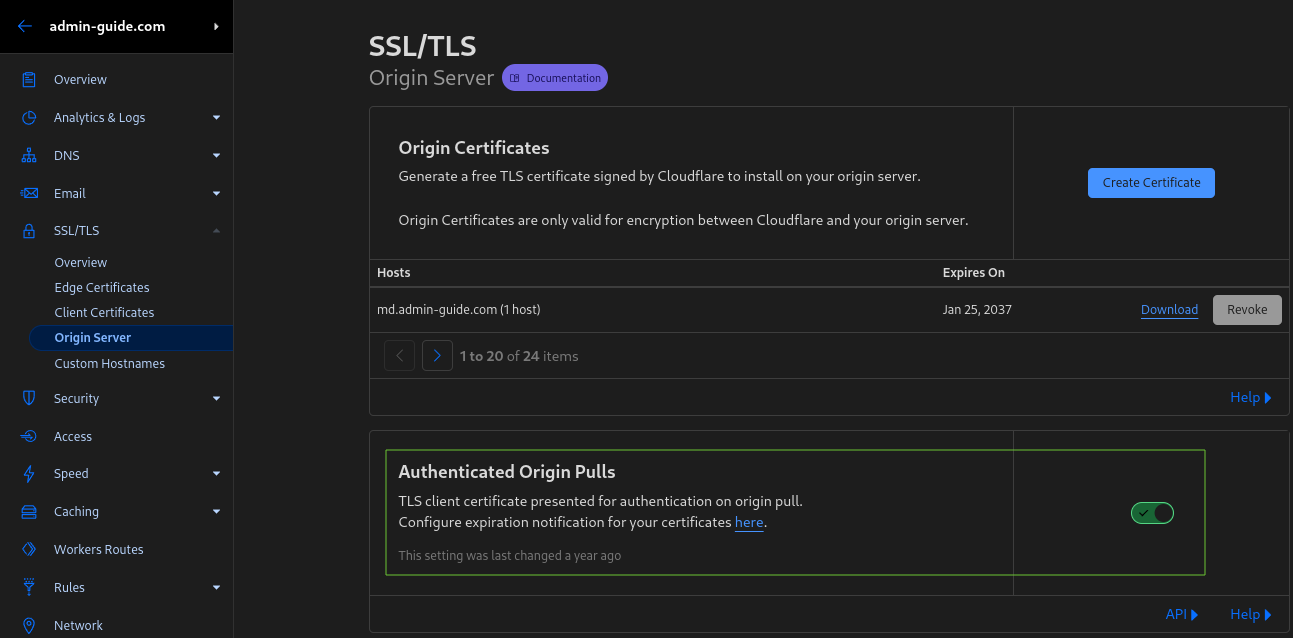
Task: Expand the Rules sidebar section
Action: 216,587
